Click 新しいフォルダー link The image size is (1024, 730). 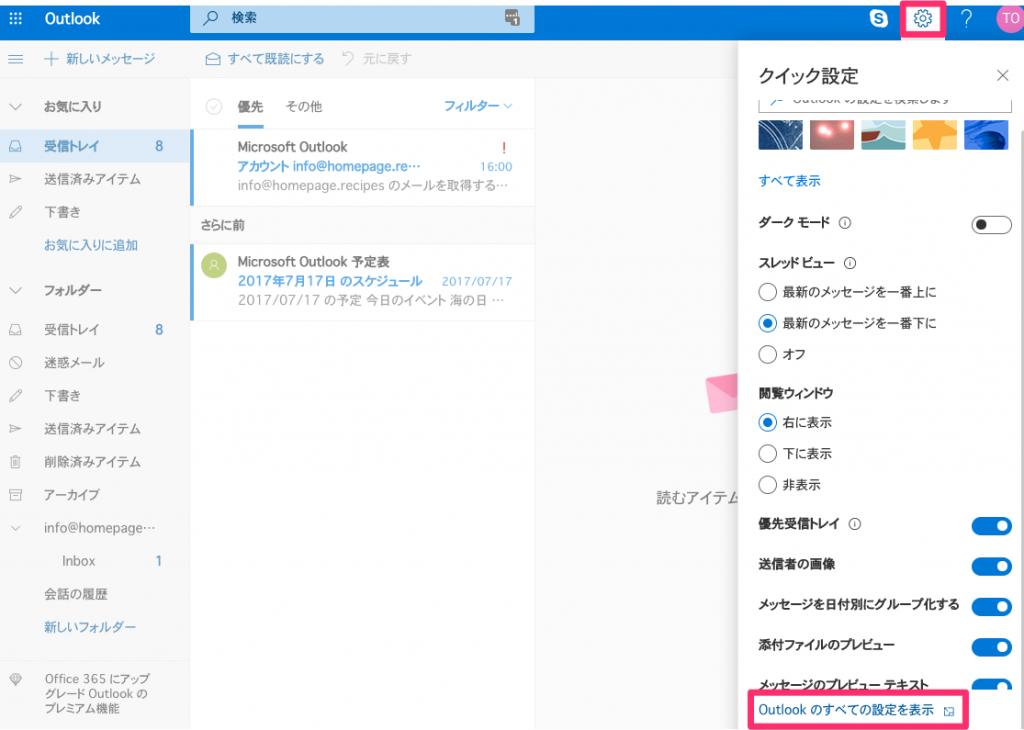[x=90, y=627]
